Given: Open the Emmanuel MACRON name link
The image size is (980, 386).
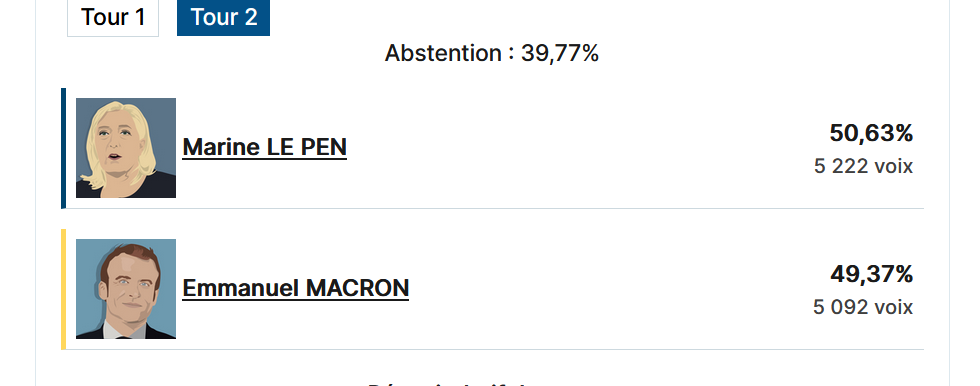Looking at the screenshot, I should pyautogui.click(x=296, y=289).
